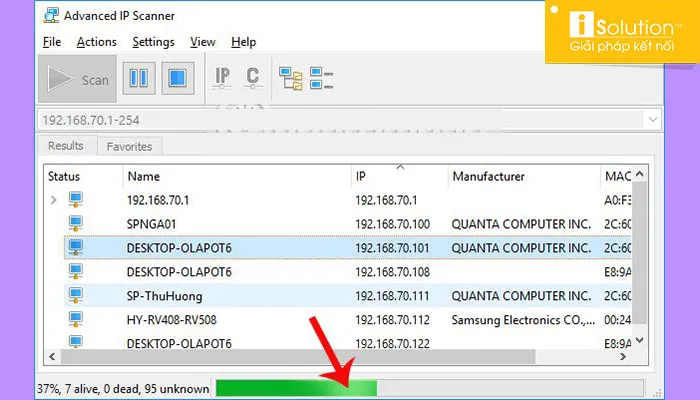Click the vertical scrollbar thumb
The height and width of the screenshot is (400, 700).
pos(640,253)
